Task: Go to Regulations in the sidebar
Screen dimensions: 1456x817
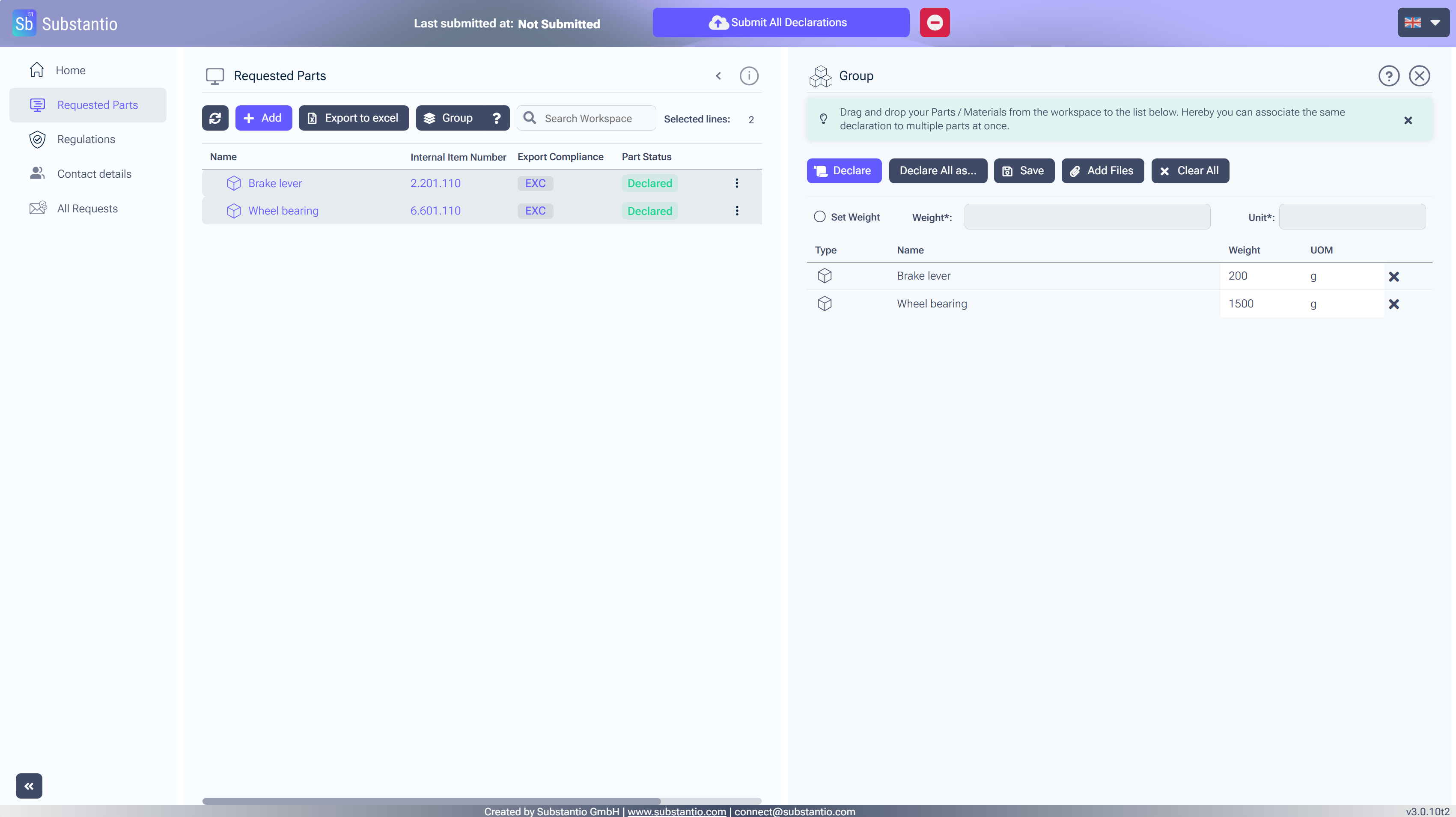Action: pos(86,139)
